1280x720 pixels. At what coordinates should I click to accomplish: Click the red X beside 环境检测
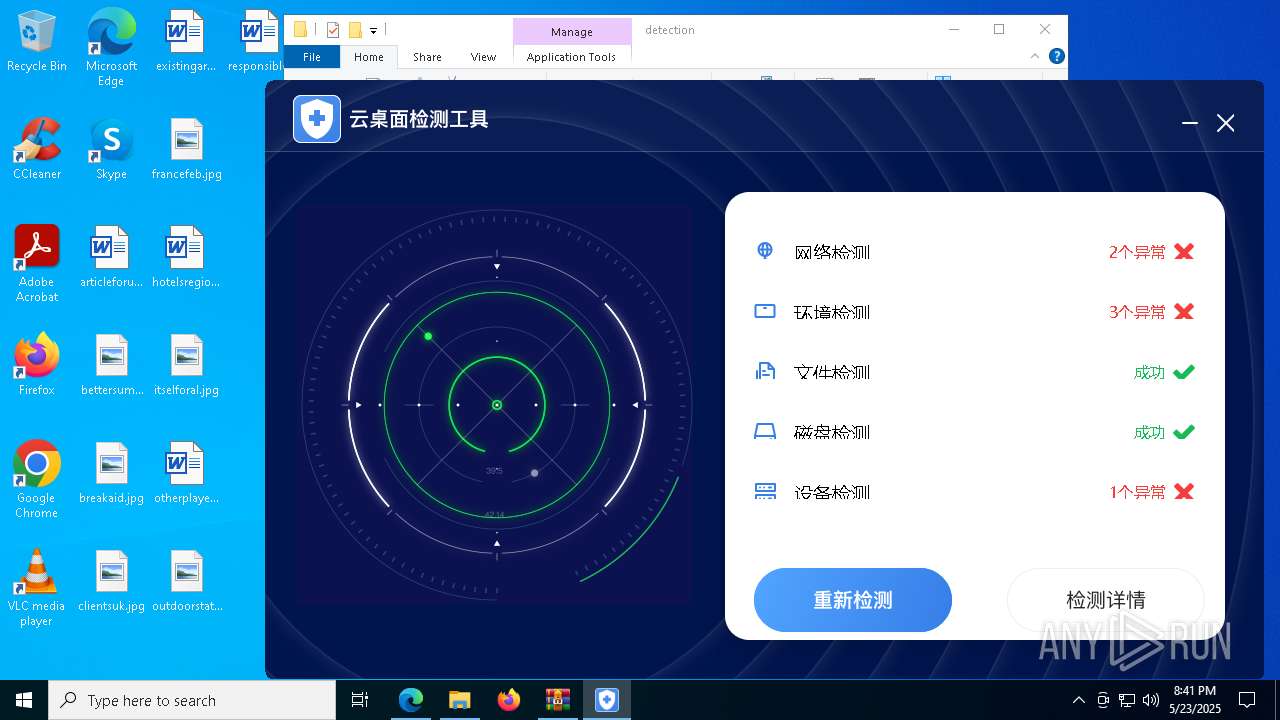tap(1184, 311)
